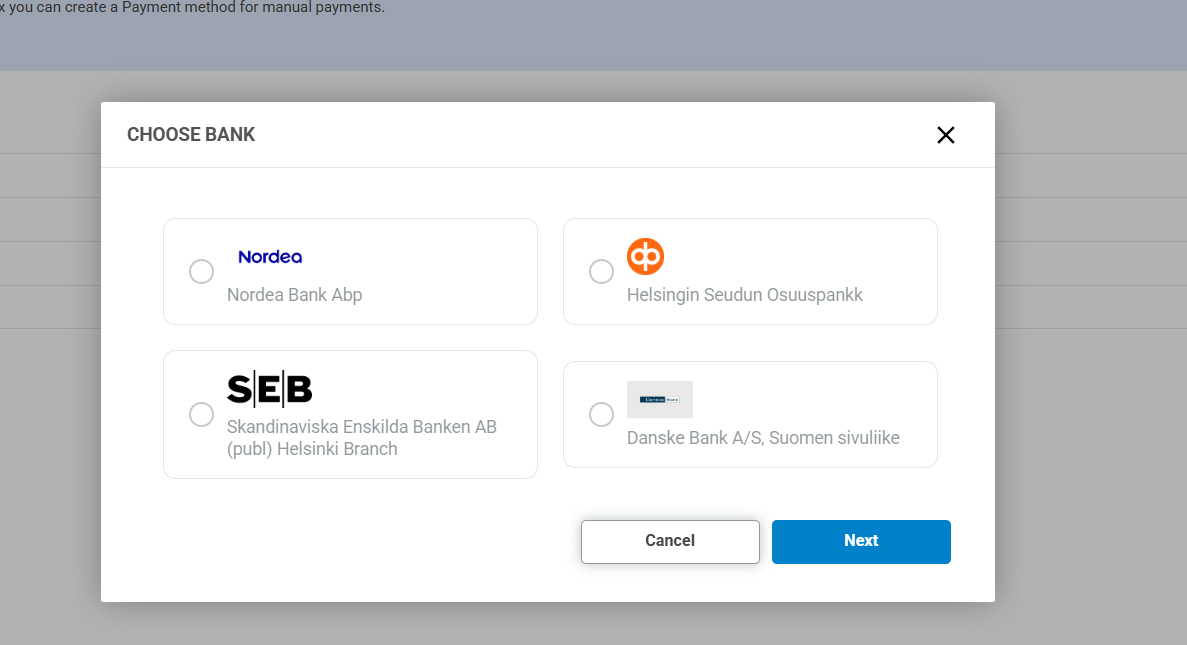Viewport: 1187px width, 645px height.
Task: Pick the Danske Bank radio button
Action: tap(601, 414)
